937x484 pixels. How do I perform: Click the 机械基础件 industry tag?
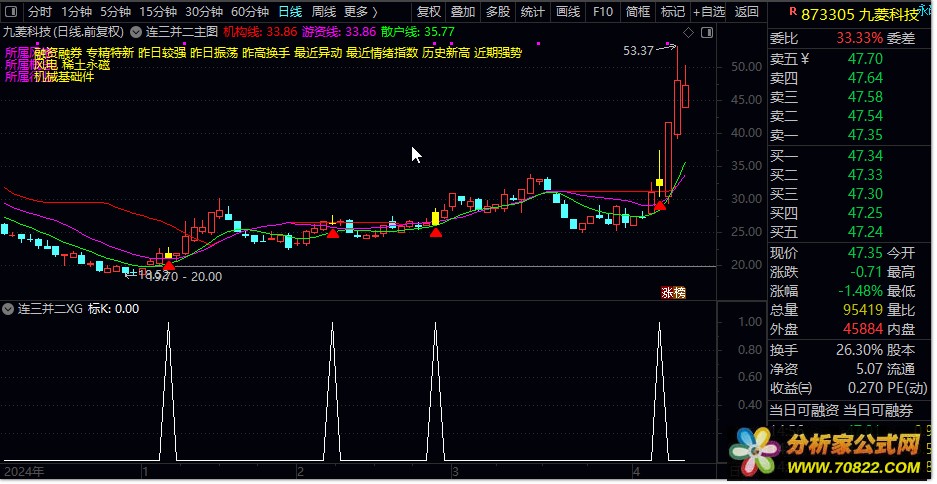(65, 76)
